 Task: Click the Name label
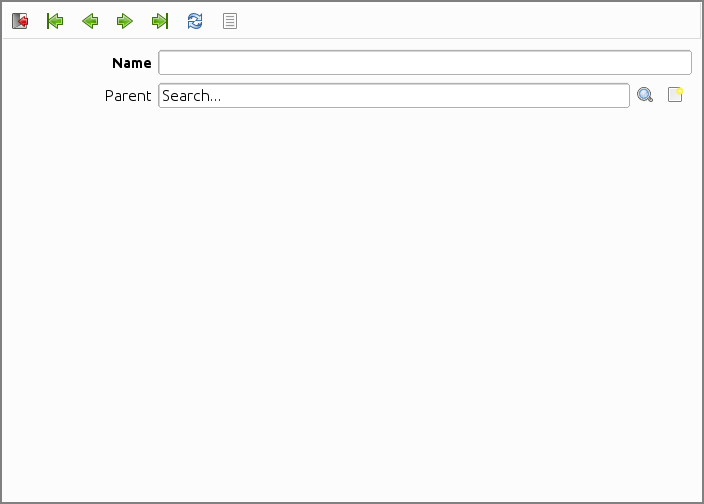132,63
